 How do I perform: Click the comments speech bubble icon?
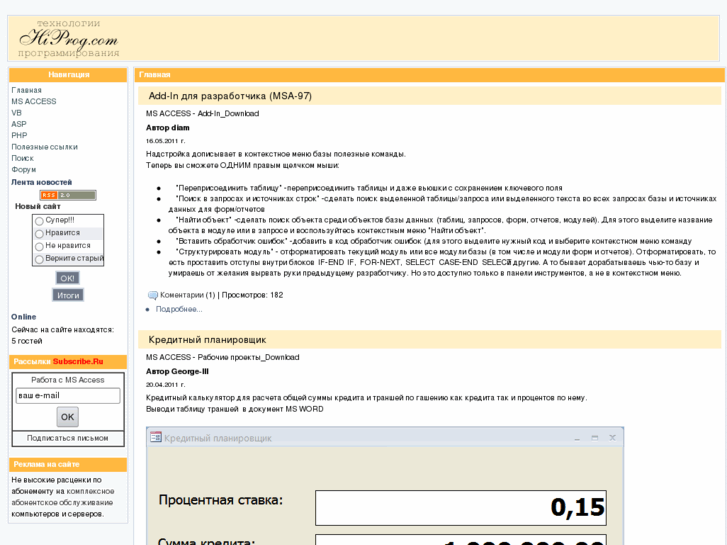click(x=153, y=295)
